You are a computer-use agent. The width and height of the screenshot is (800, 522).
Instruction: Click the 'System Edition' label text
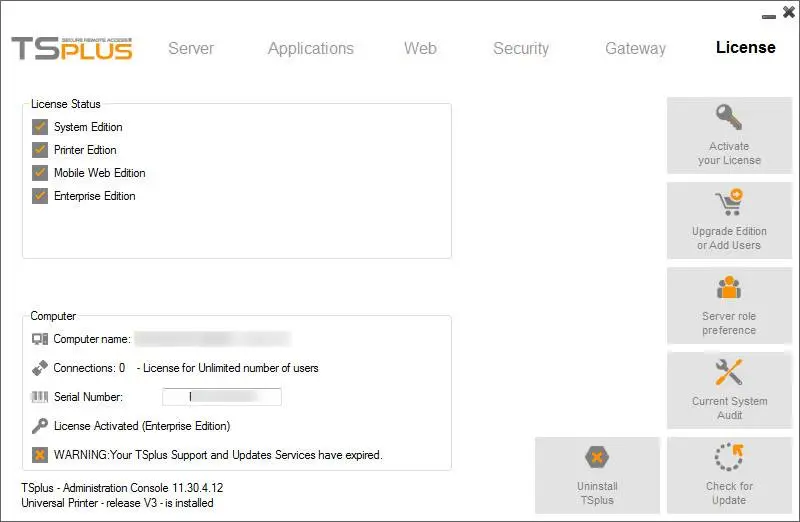pos(88,127)
